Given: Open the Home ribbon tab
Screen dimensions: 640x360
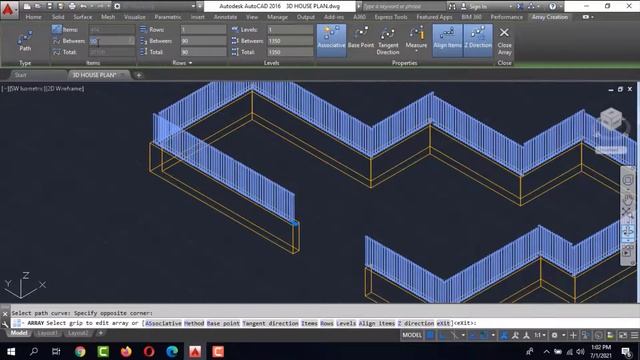Looking at the screenshot, I should click(x=33, y=17).
